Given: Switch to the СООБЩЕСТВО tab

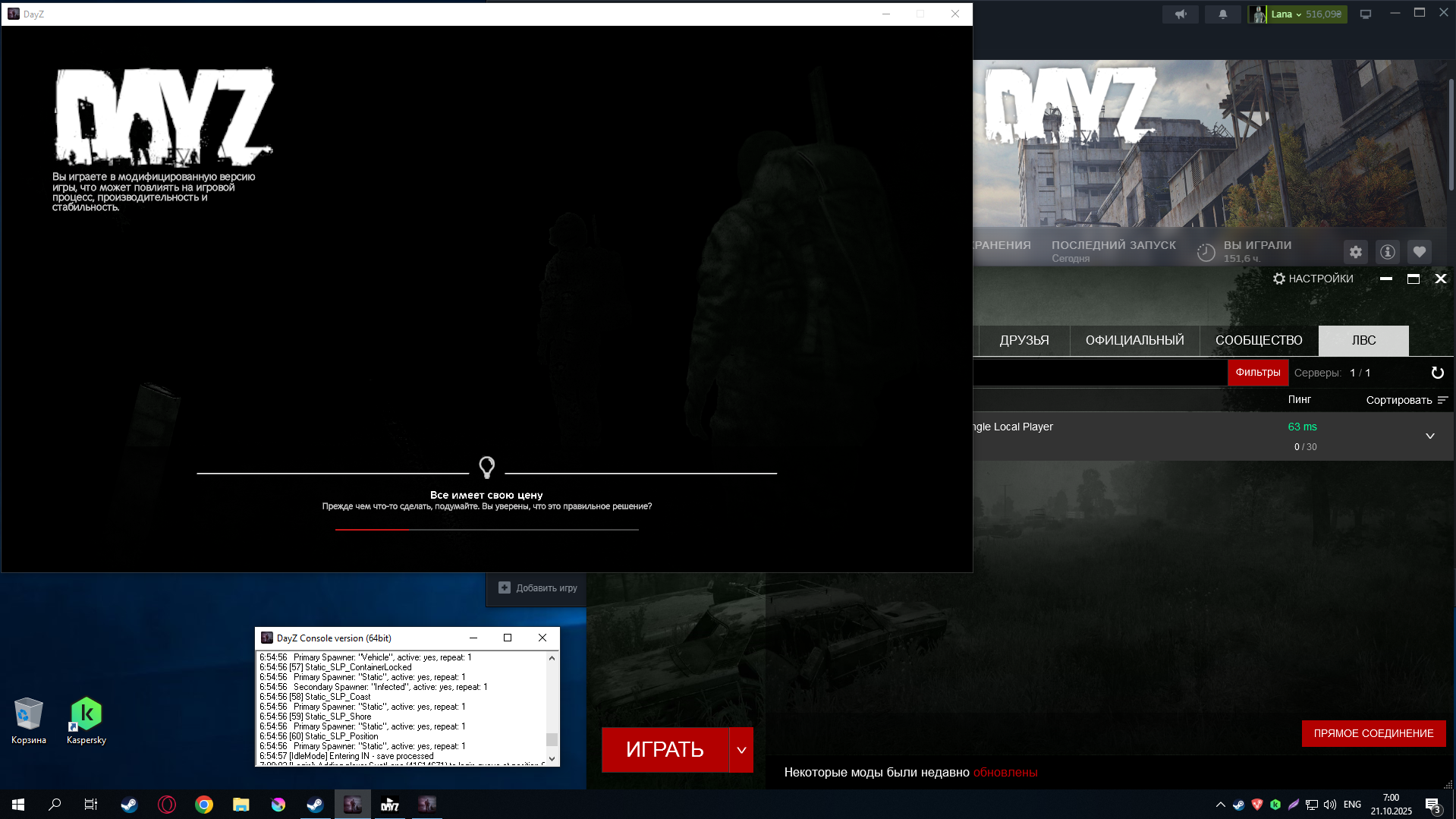Looking at the screenshot, I should pos(1259,341).
